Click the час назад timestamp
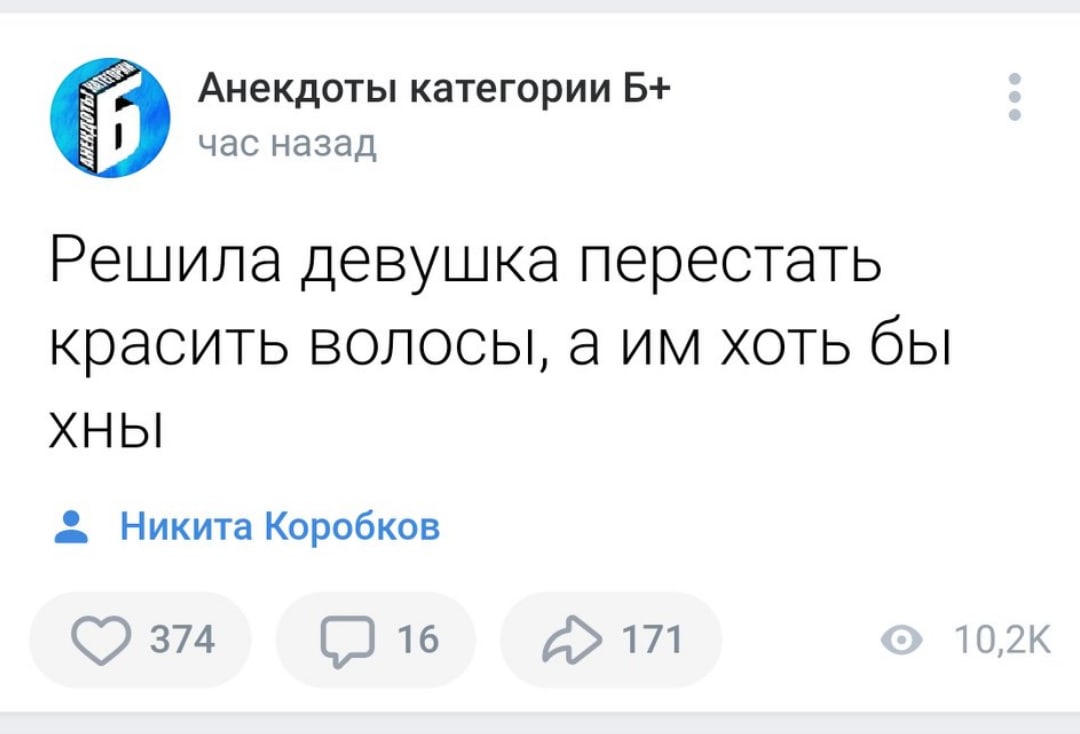Image resolution: width=1080 pixels, height=734 pixels. pos(287,145)
